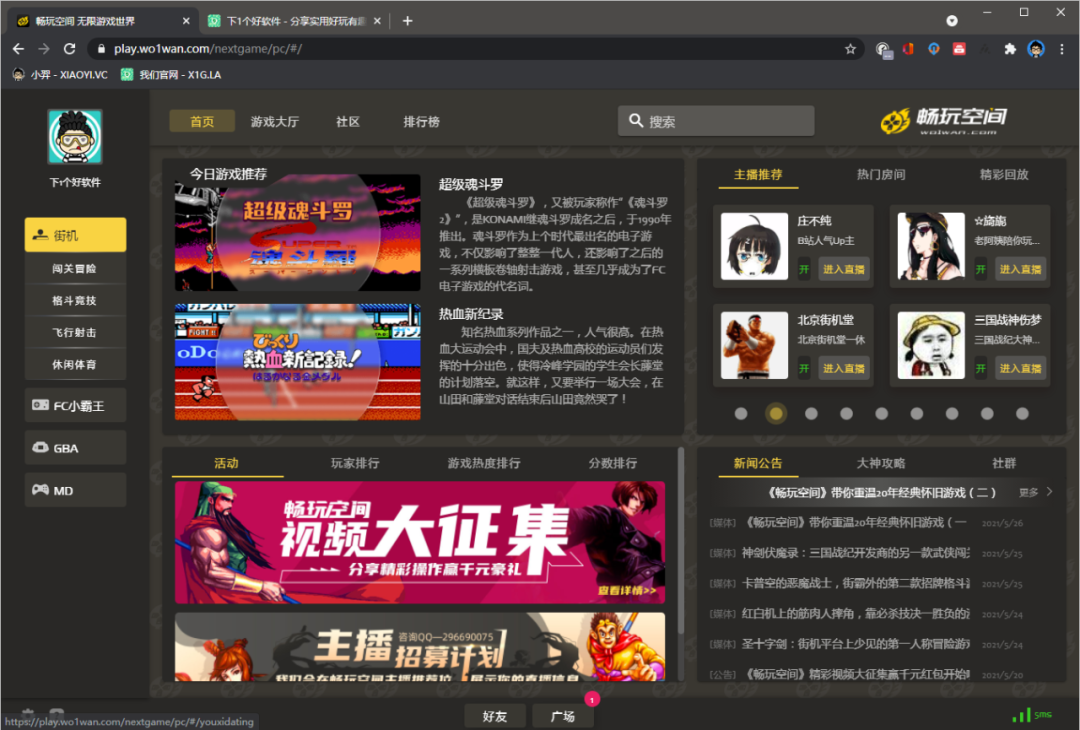Enter 三国战神伤梦's live stream
Image resolution: width=1080 pixels, height=730 pixels.
(1020, 368)
